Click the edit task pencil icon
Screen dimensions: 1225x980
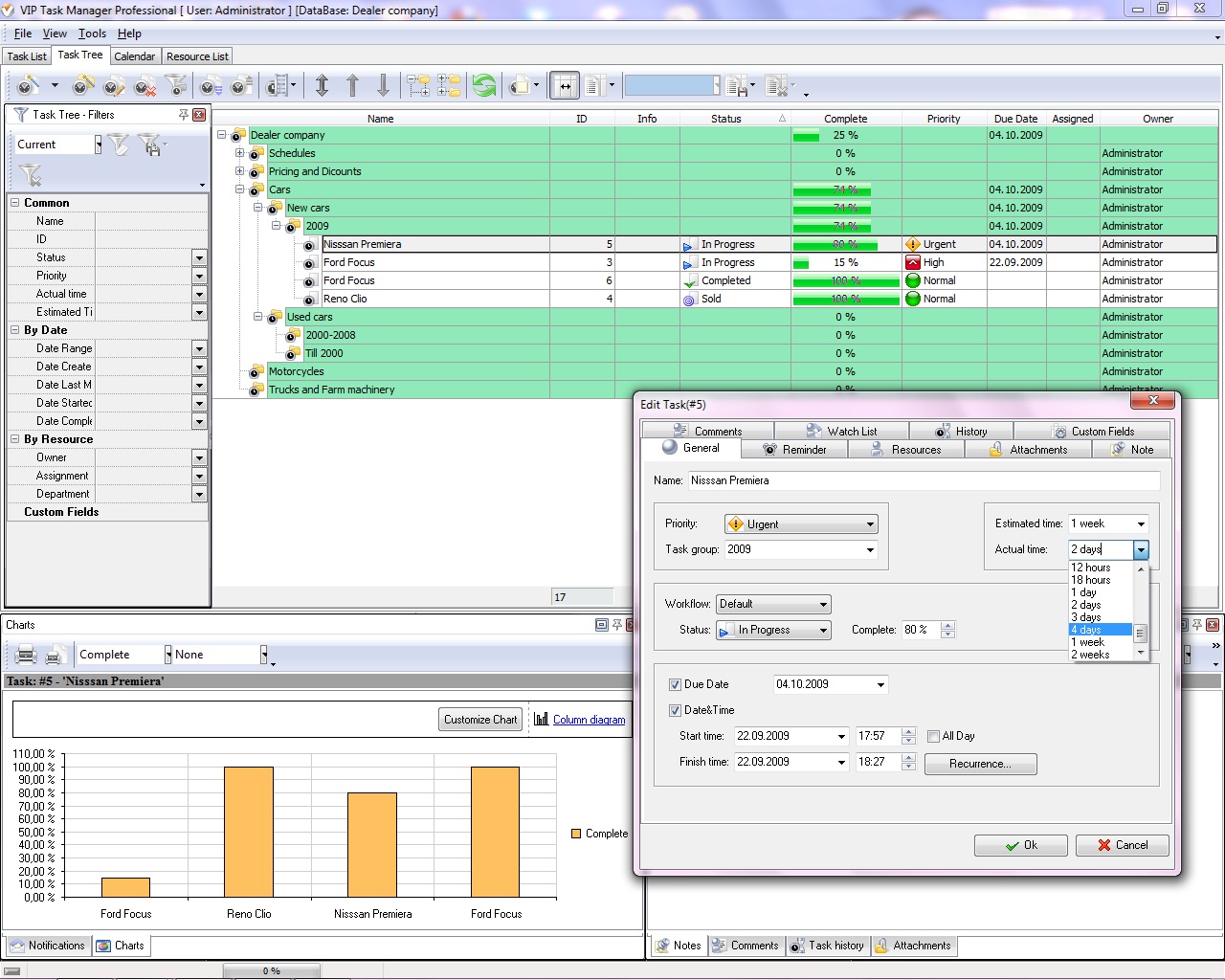[x=114, y=86]
